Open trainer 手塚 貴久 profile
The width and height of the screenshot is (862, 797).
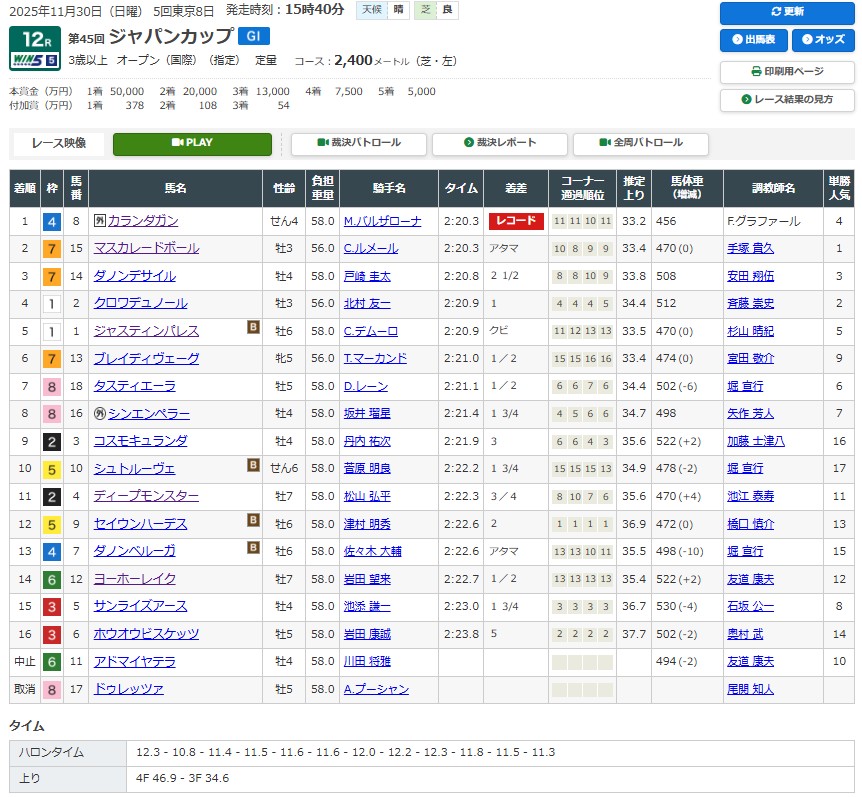pyautogui.click(x=750, y=248)
